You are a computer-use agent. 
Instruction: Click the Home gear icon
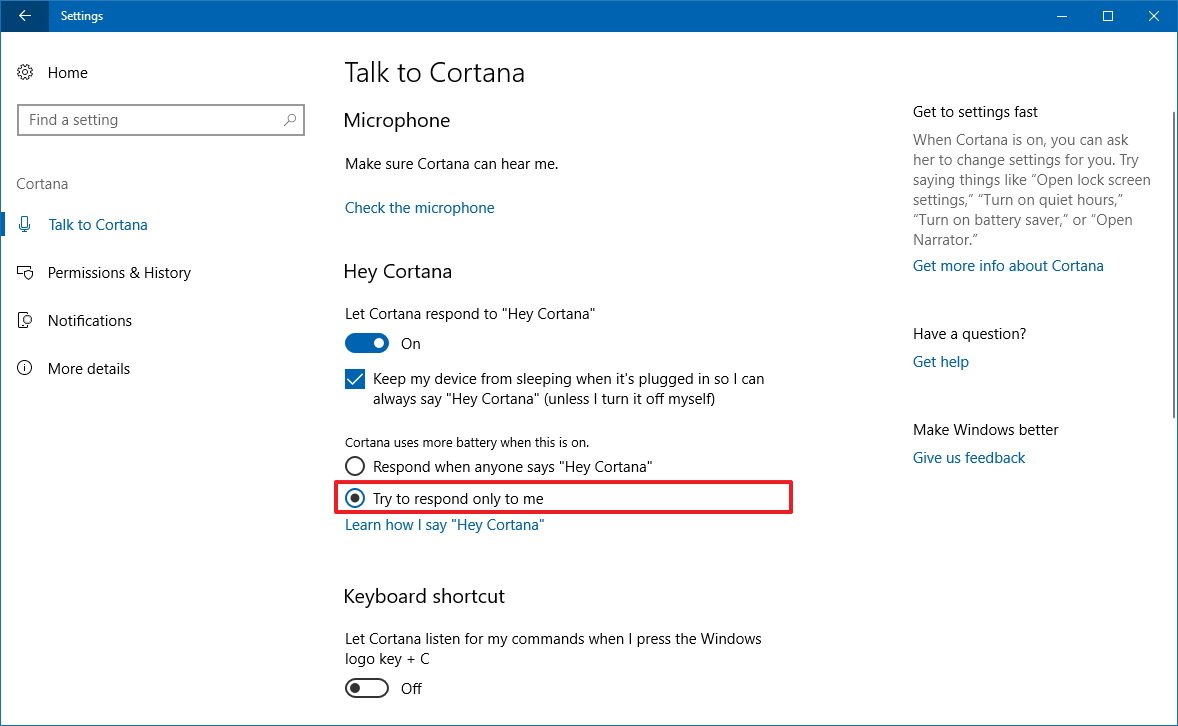click(x=26, y=73)
